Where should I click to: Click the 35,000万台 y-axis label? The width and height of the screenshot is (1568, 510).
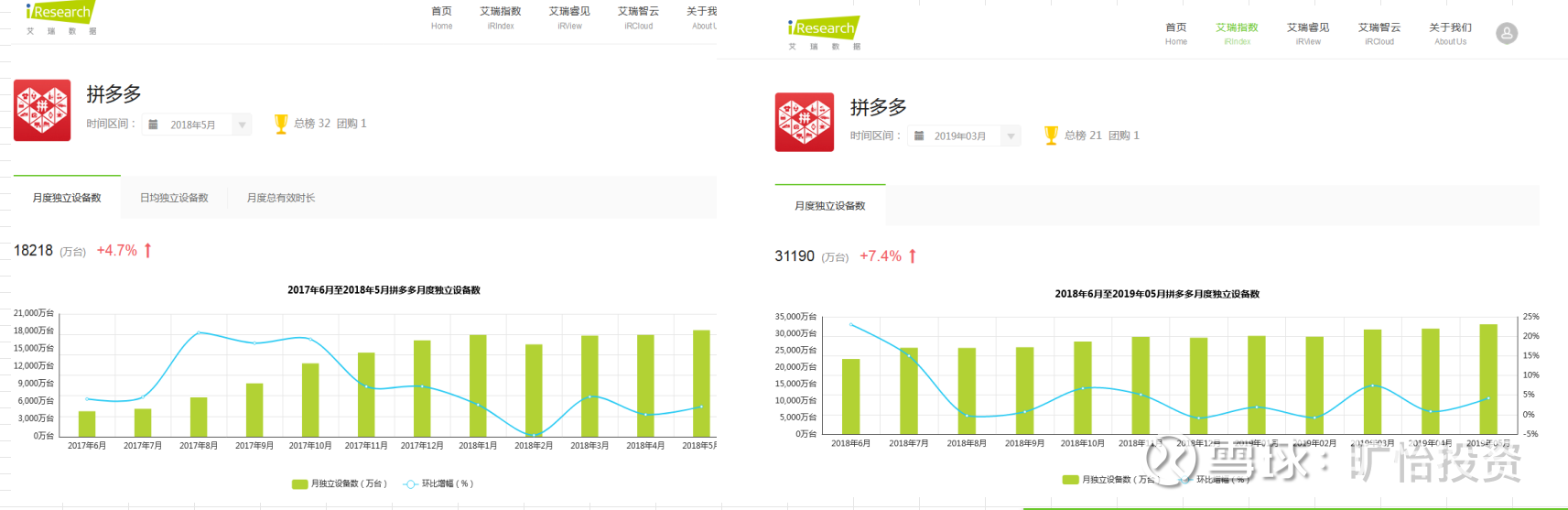tap(795, 317)
